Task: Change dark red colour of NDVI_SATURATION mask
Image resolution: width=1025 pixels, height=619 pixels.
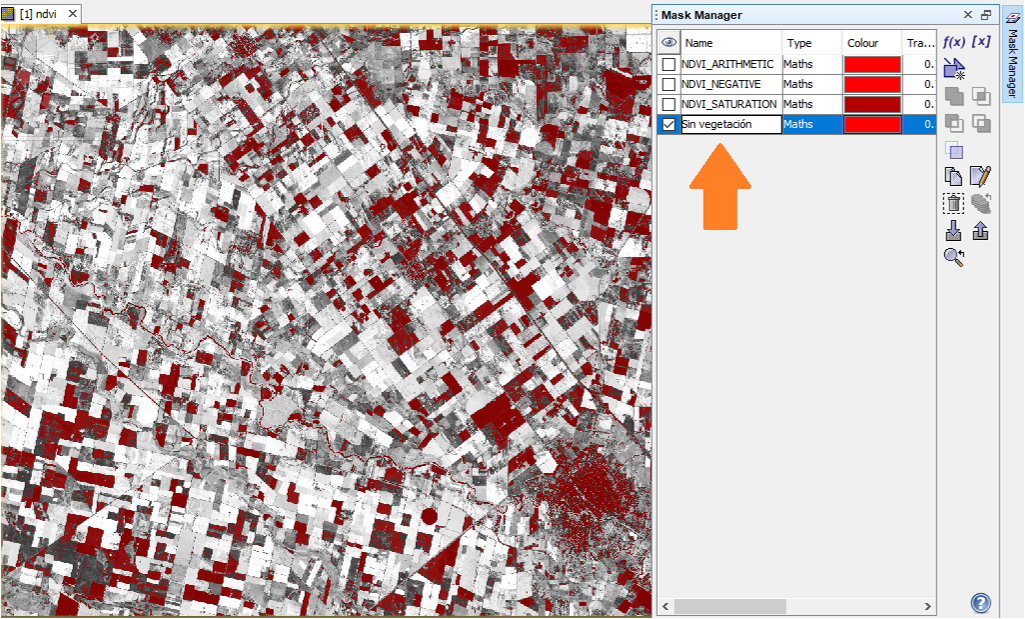Action: point(872,104)
